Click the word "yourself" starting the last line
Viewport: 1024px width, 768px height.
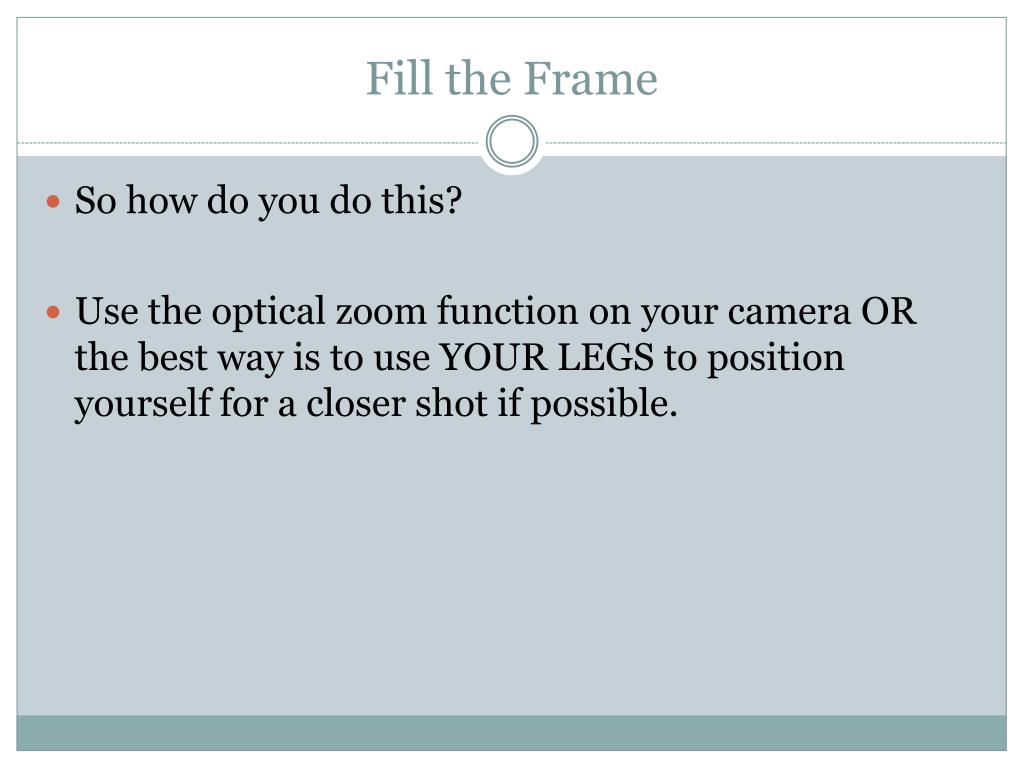tap(143, 404)
